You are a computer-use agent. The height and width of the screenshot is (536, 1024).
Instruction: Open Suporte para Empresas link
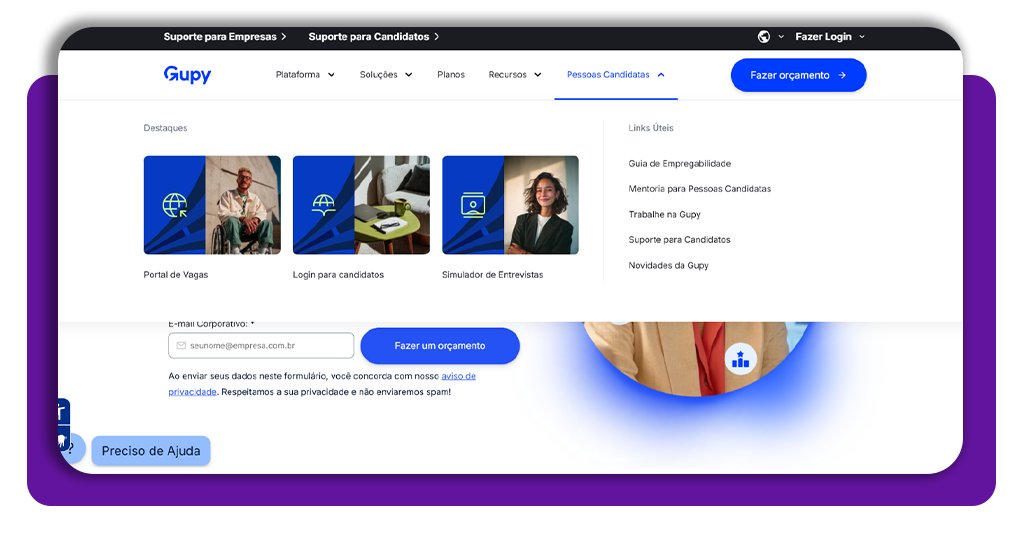coord(225,37)
